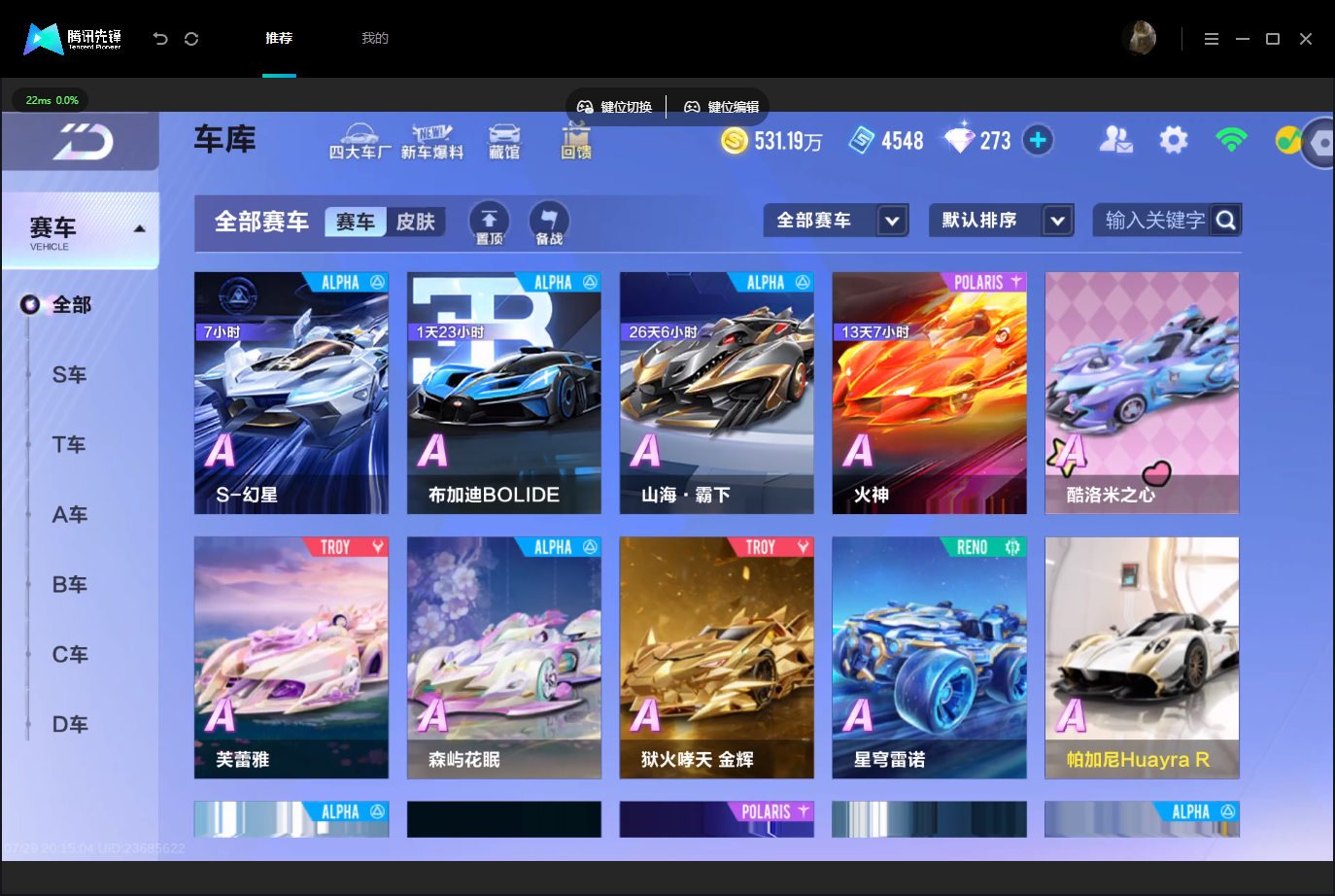Click the 置顶 pin-to-top button

[x=489, y=224]
